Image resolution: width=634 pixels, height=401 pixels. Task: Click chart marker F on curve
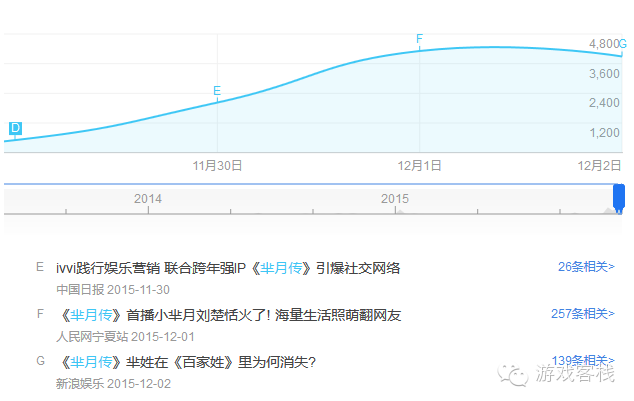(419, 39)
